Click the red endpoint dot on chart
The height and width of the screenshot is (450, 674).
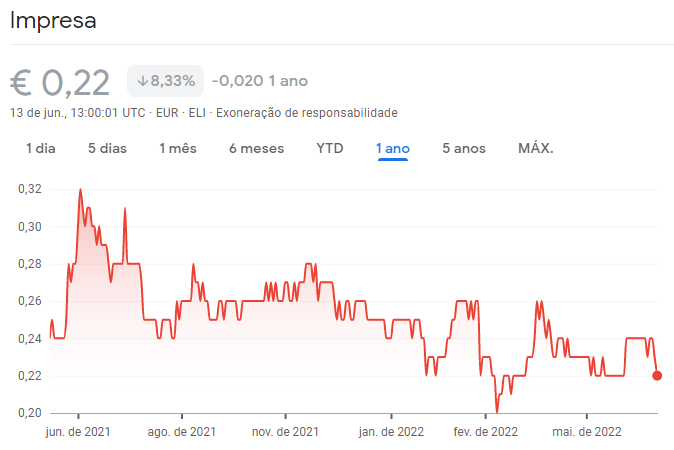coord(657,376)
